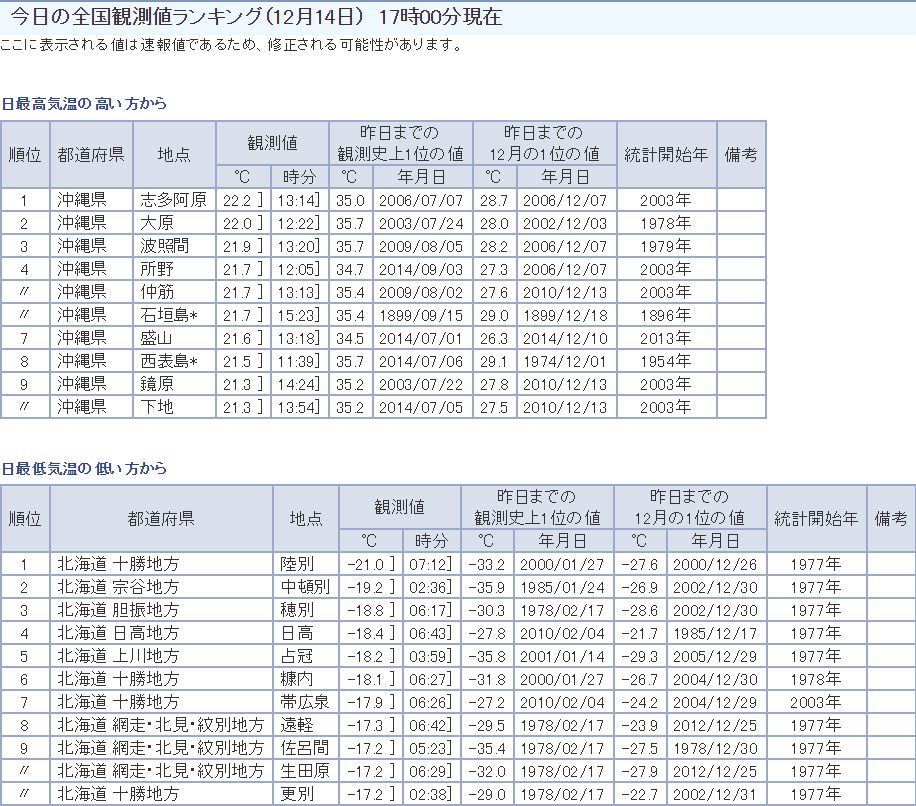Click the 佐呂間 station name
Image resolution: width=916 pixels, height=806 pixels.
pyautogui.click(x=305, y=749)
